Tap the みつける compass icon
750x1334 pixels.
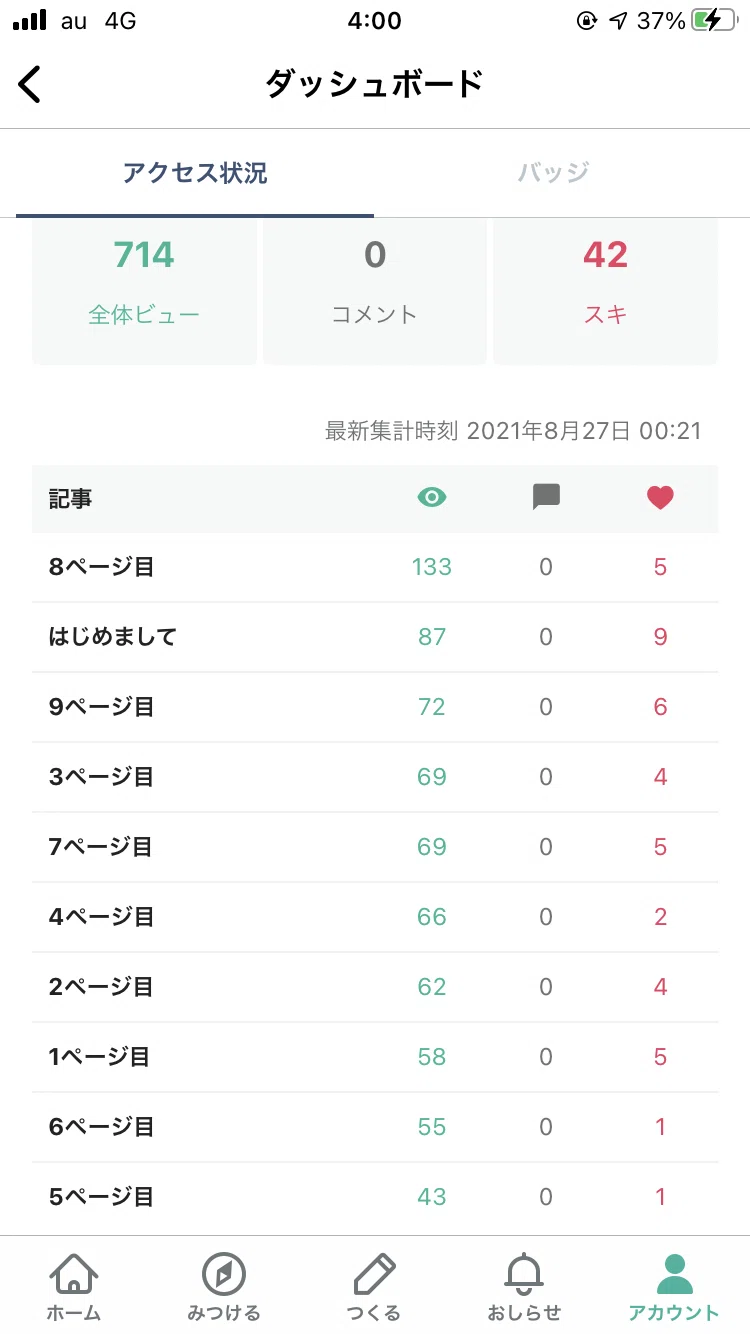pyautogui.click(x=224, y=1275)
